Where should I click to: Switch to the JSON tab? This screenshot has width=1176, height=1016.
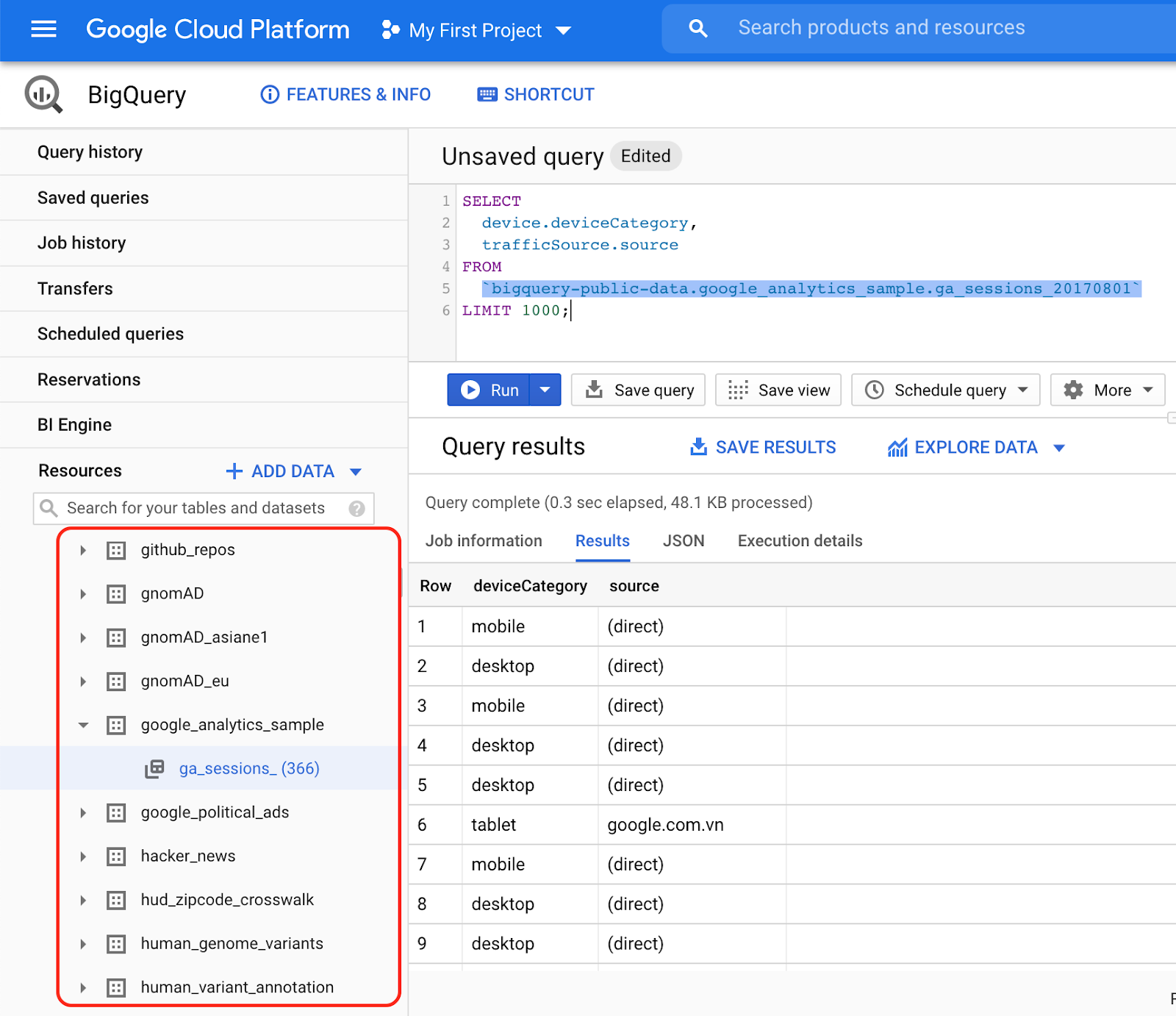(684, 541)
